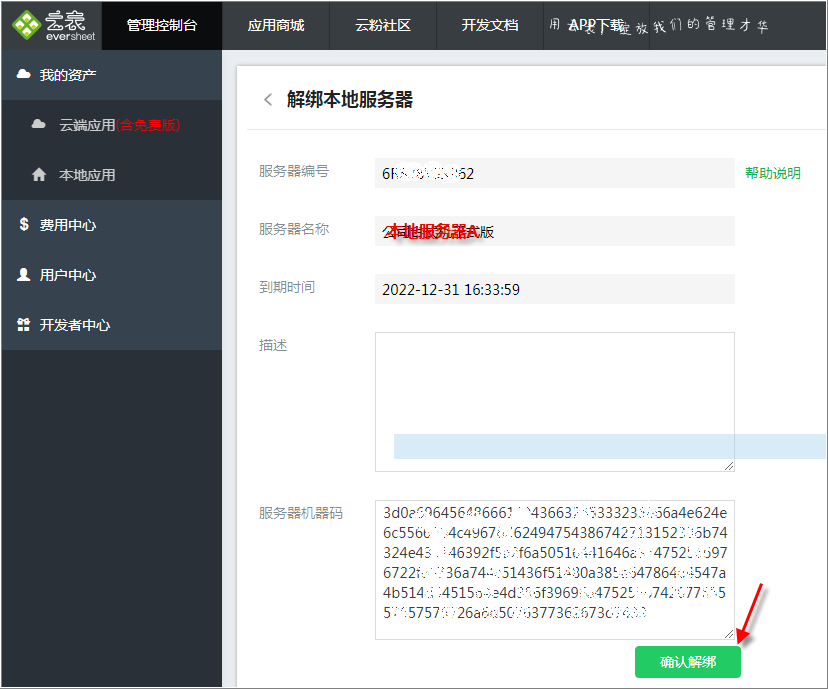Open the 应用商城 tab
Screen dimensions: 828x689
pos(276,25)
